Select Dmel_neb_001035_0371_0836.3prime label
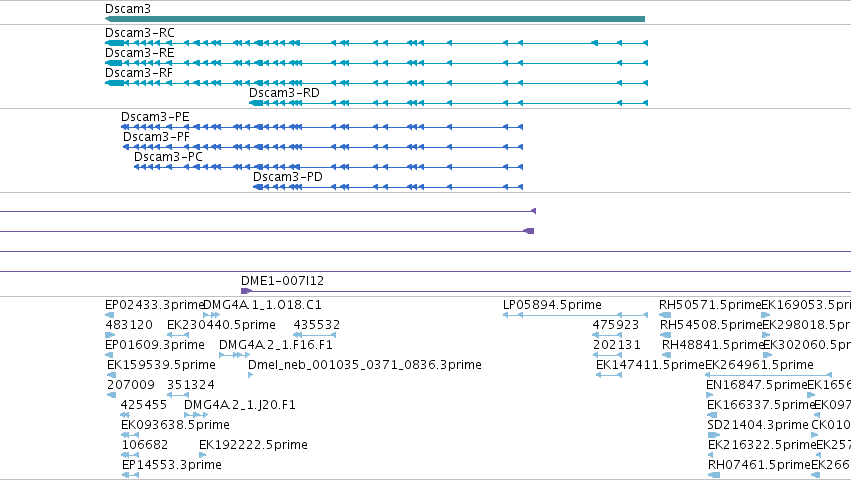 click(x=365, y=365)
